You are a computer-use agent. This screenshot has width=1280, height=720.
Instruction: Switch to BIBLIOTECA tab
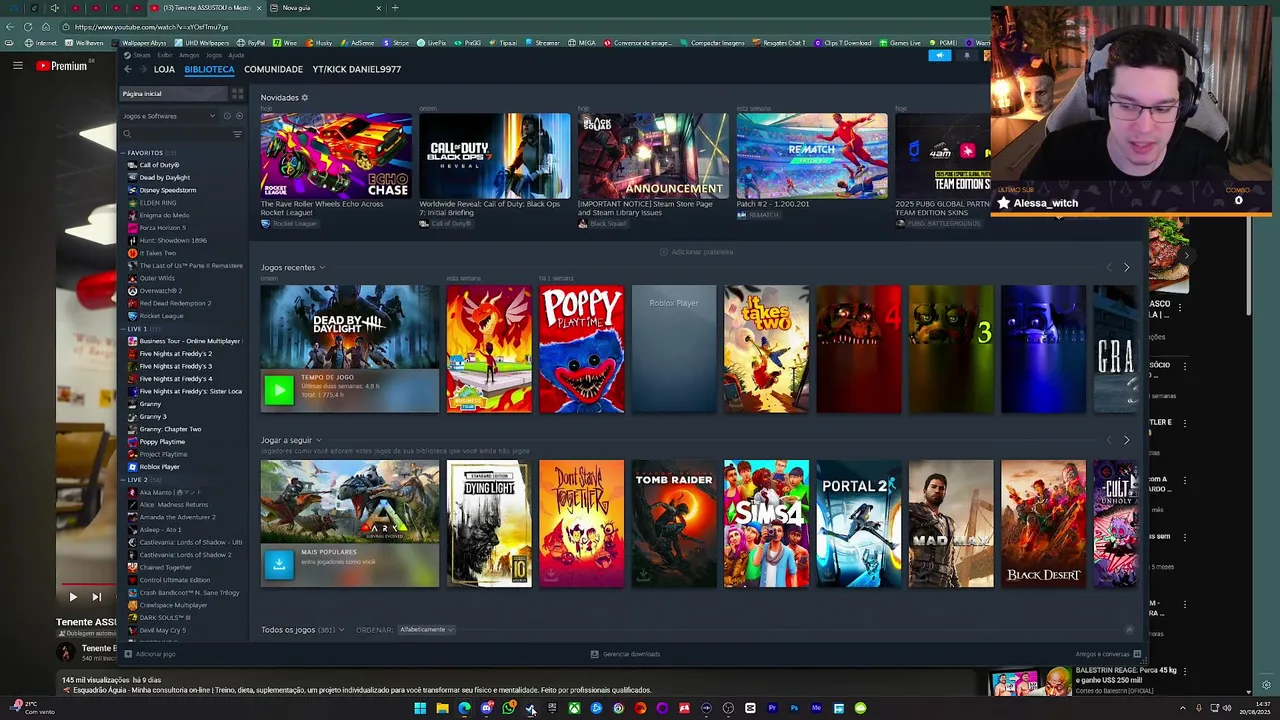coord(209,69)
